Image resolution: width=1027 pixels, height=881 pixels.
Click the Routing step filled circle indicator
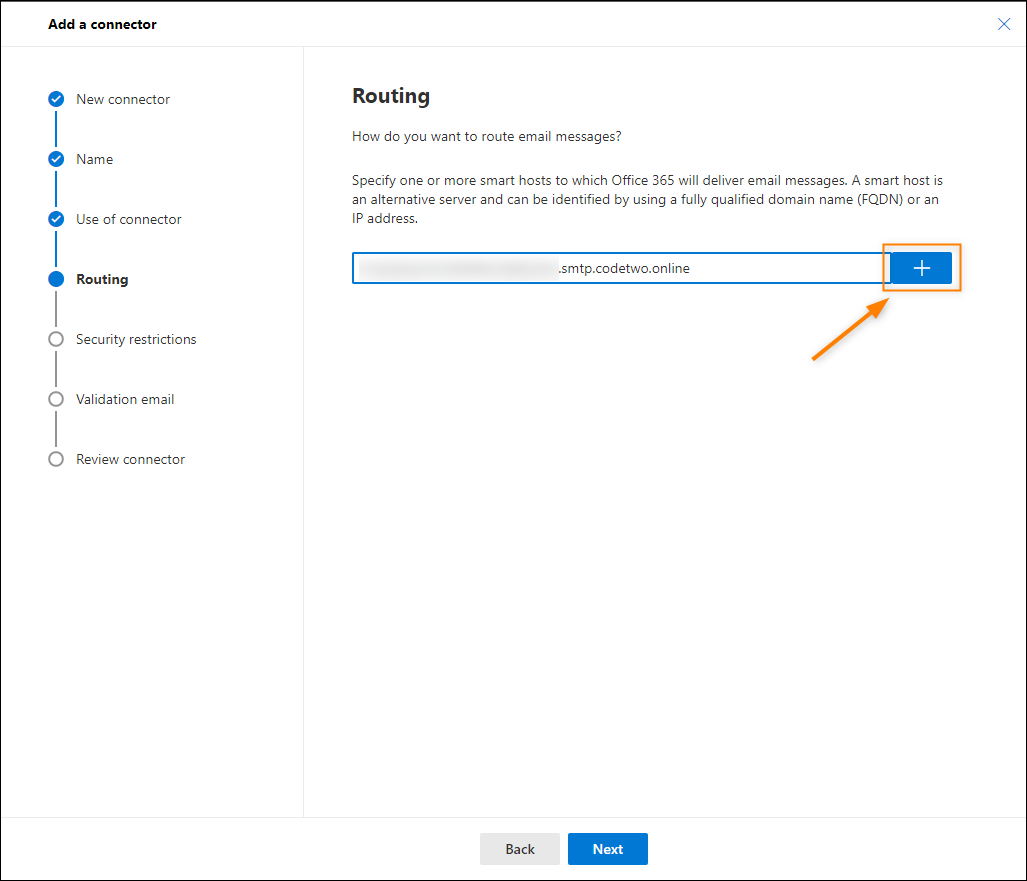coord(56,279)
